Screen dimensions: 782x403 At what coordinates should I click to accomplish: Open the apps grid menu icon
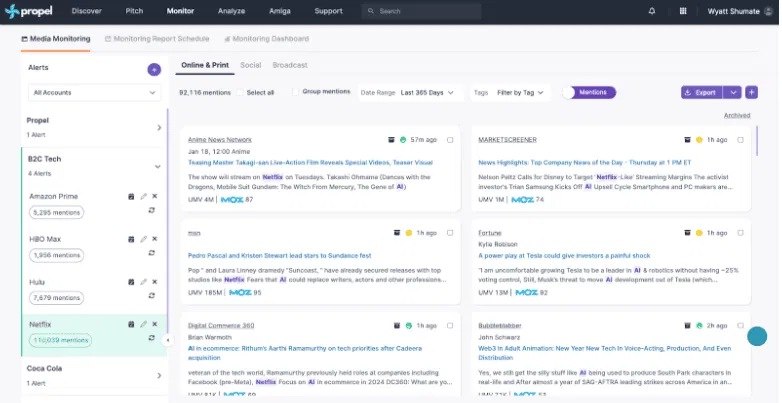[x=683, y=11]
